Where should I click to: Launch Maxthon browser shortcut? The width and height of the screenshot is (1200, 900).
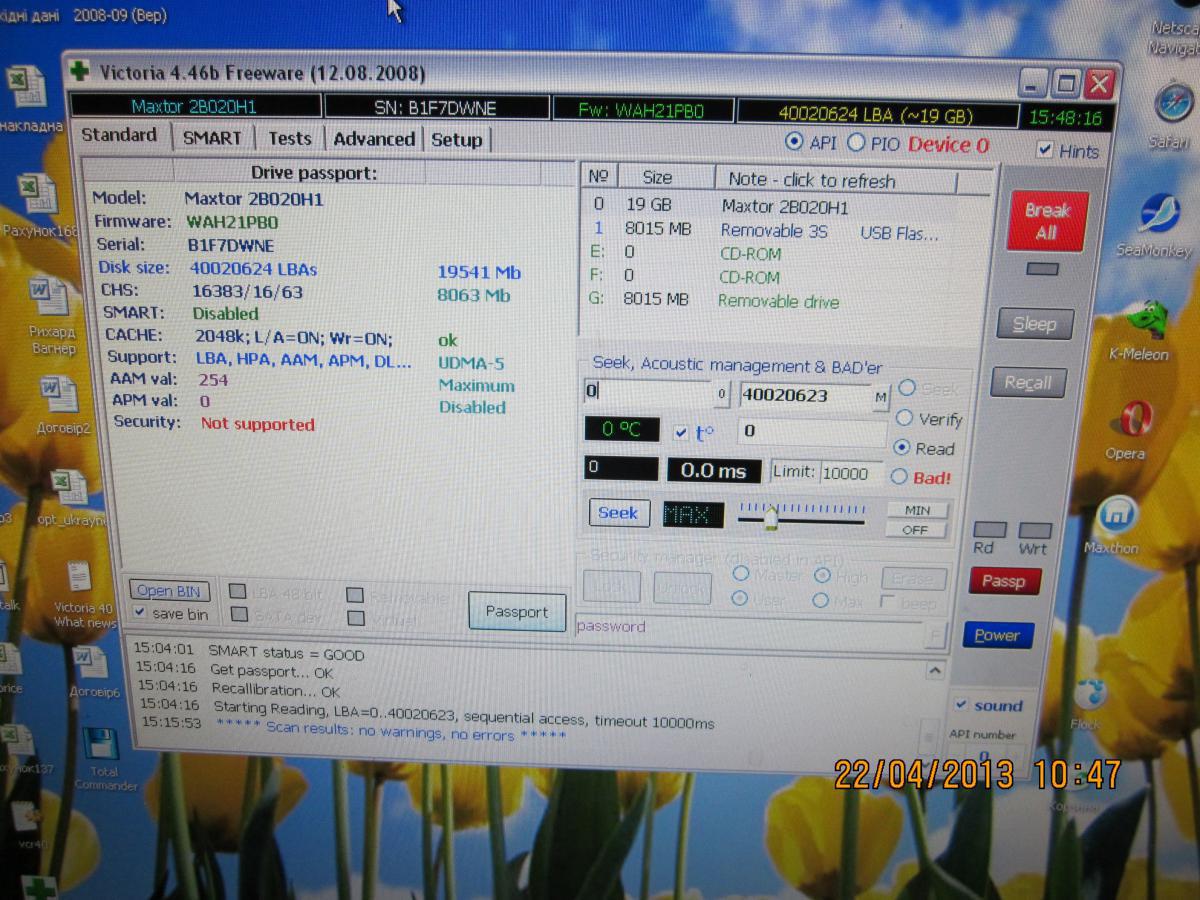coord(1115,516)
